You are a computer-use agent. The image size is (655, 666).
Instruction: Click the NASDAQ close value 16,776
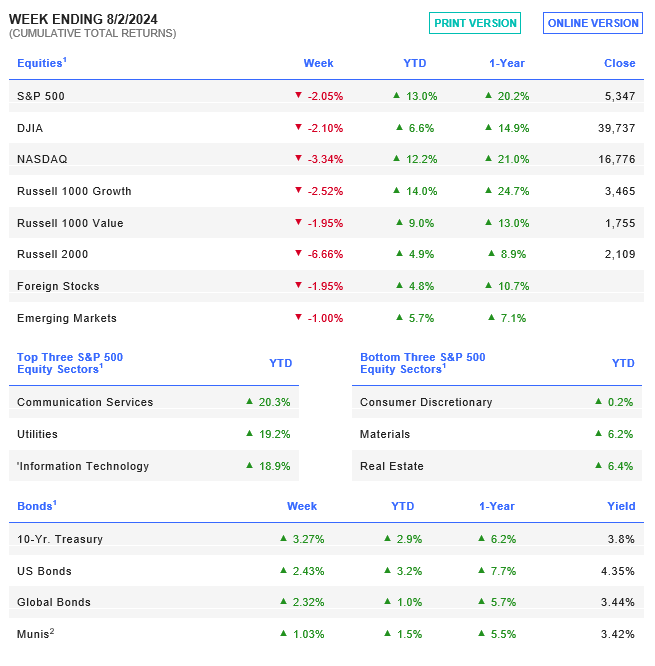pyautogui.click(x=617, y=159)
